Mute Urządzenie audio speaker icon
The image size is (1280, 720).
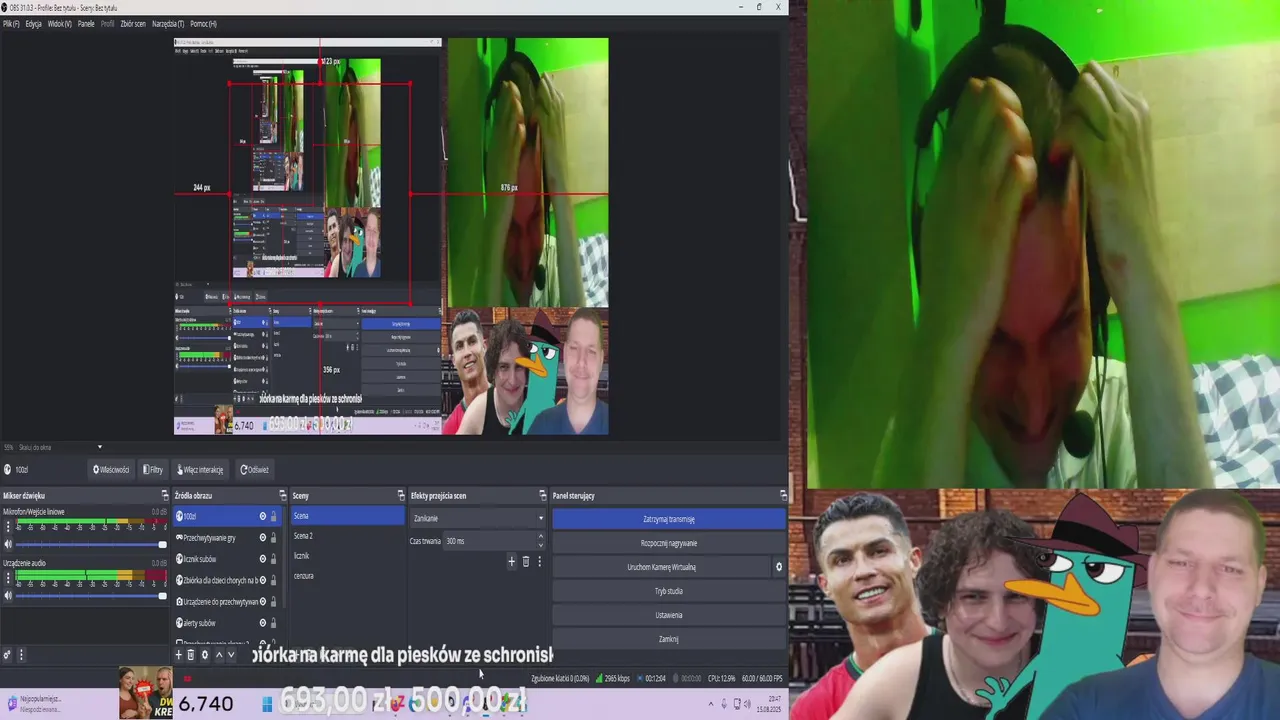click(x=8, y=596)
